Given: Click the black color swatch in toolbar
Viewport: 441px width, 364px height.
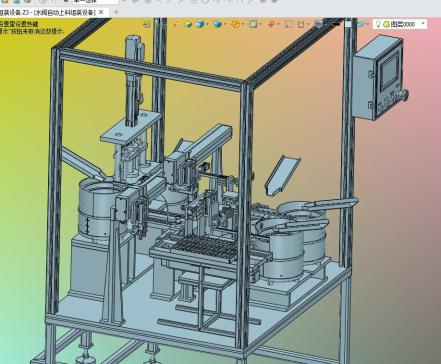Looking at the screenshot, I should point(336,24).
